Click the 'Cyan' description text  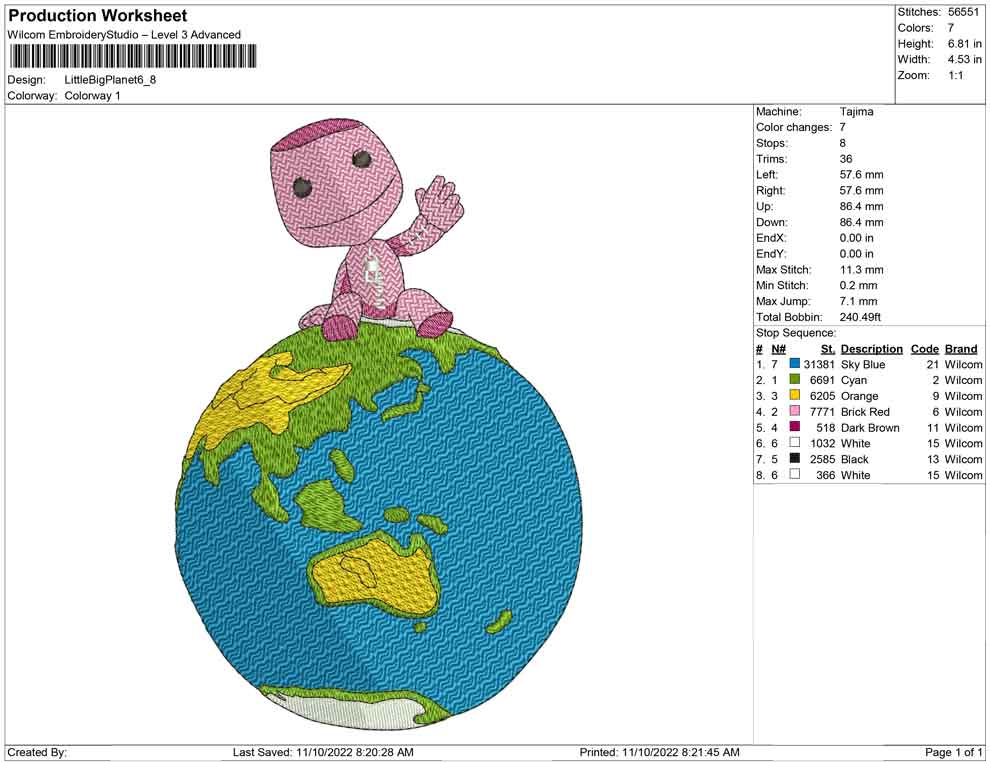click(x=854, y=380)
